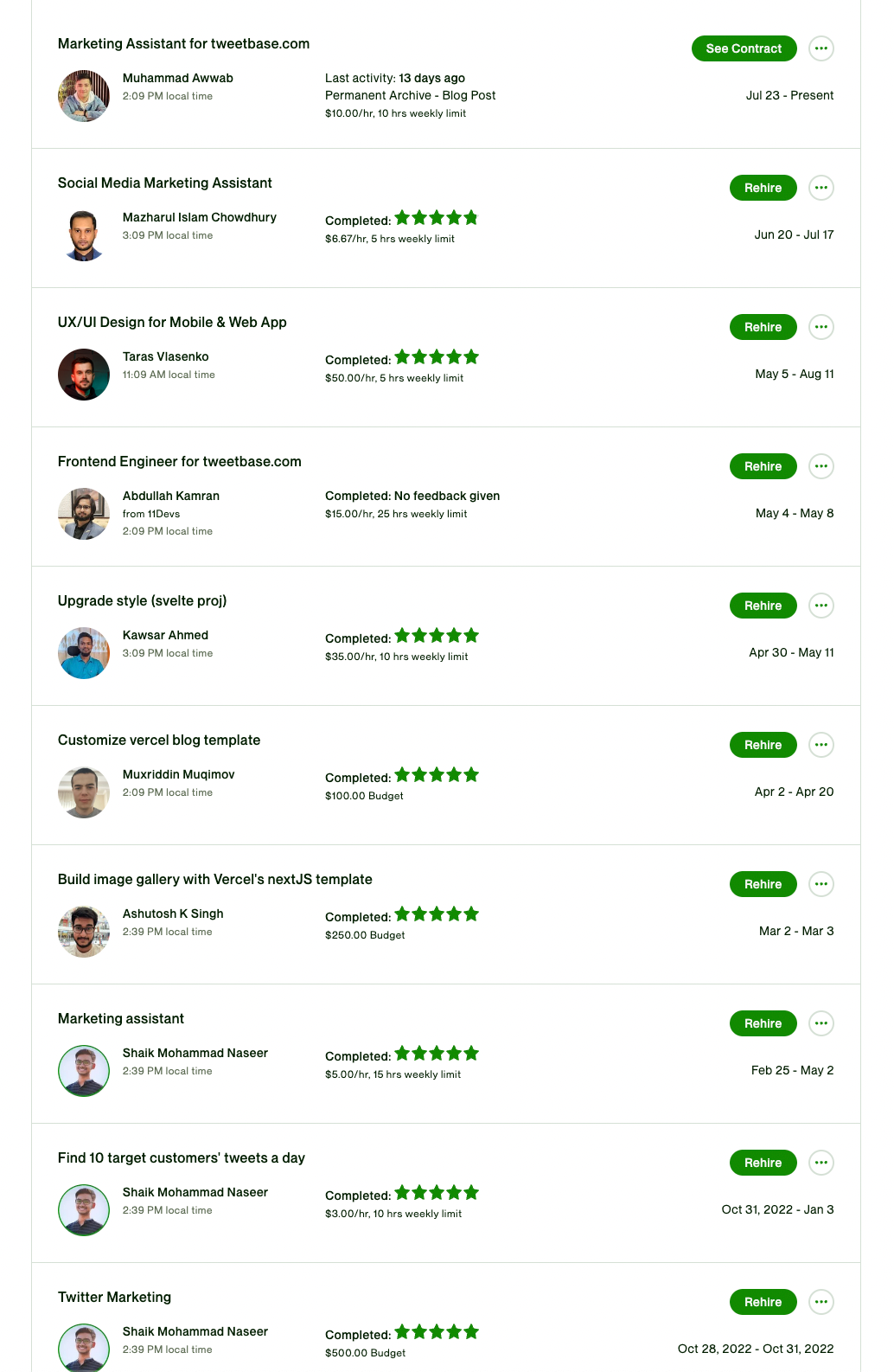Open Muxriddin Muqimov's profile name
Screen dimensions: 894x1372
click(179, 774)
